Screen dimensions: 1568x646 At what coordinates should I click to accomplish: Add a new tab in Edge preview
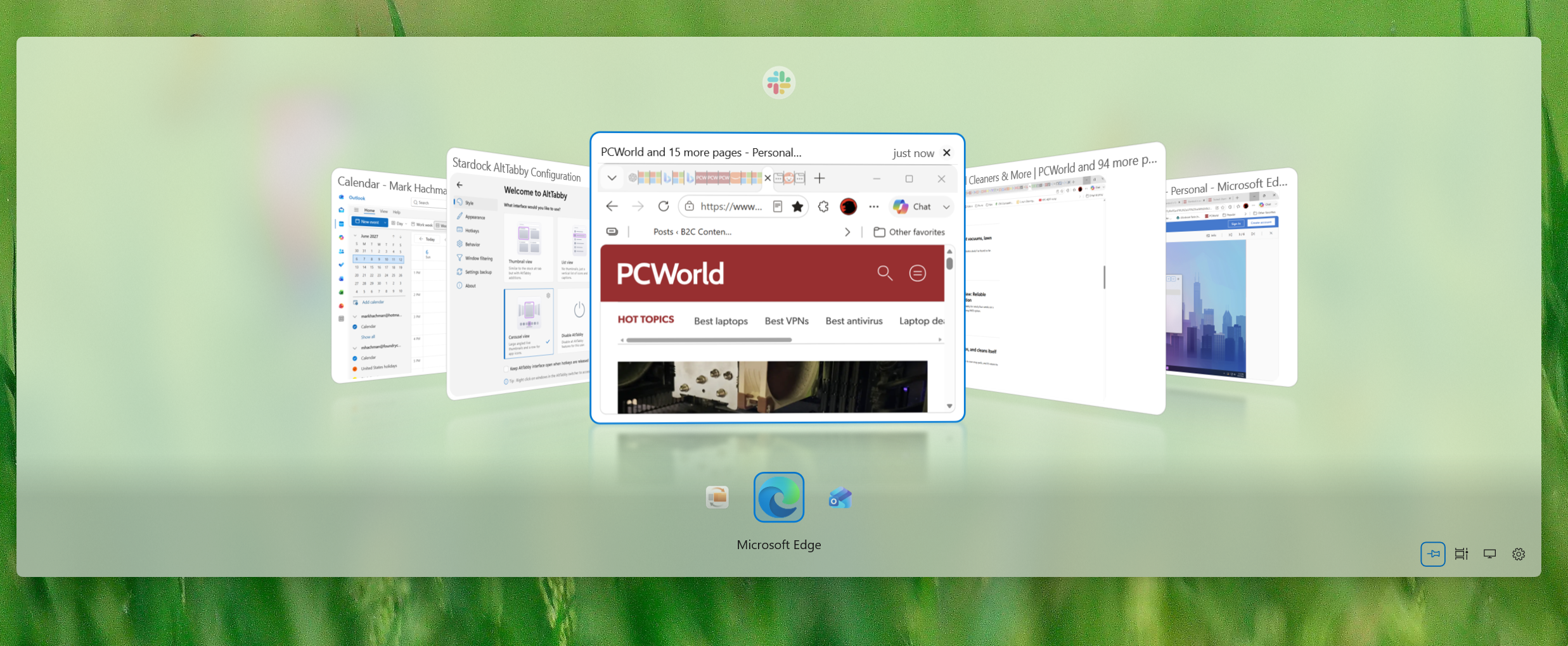819,179
